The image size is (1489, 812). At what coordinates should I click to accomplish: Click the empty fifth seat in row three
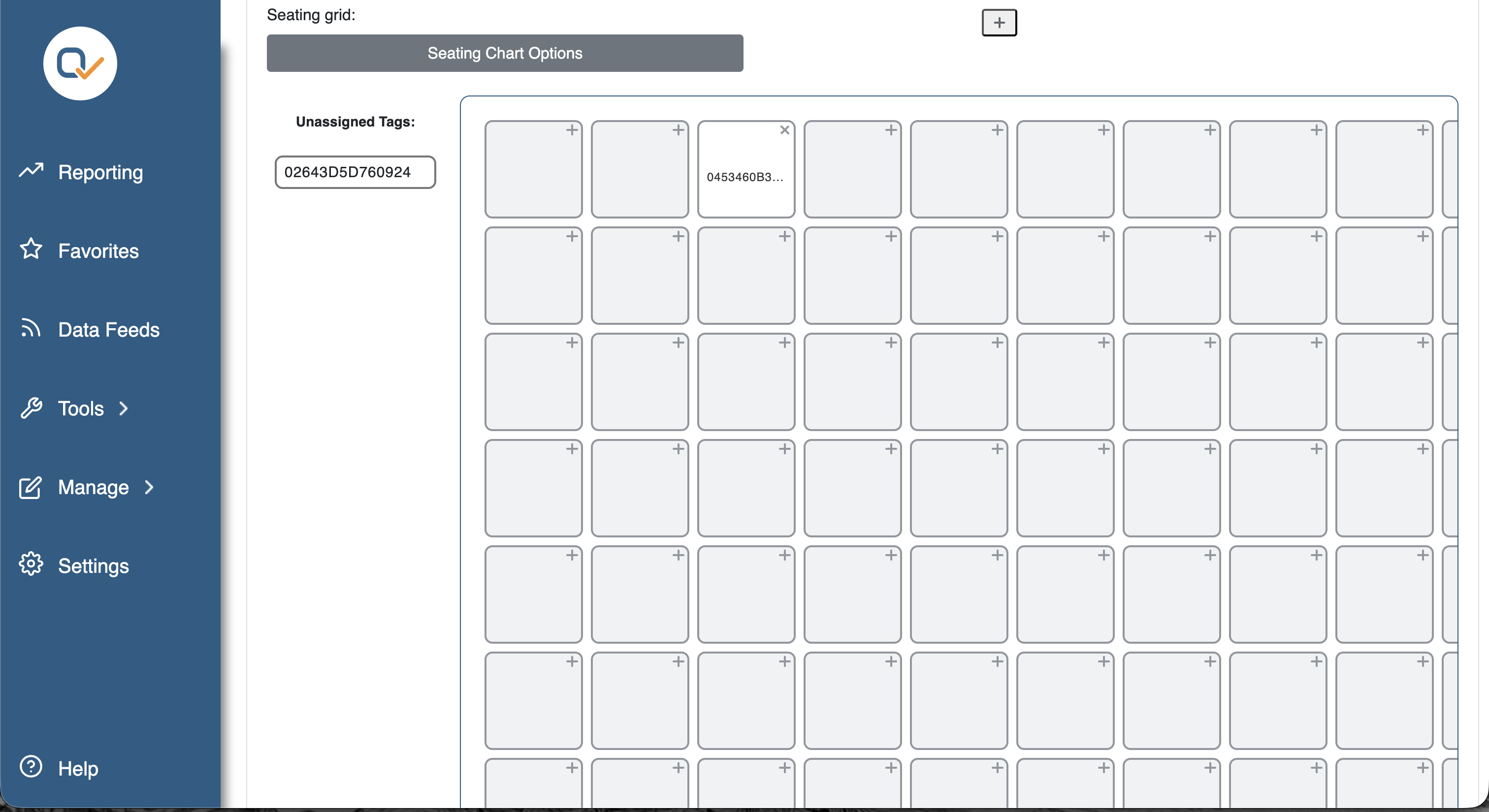click(958, 382)
